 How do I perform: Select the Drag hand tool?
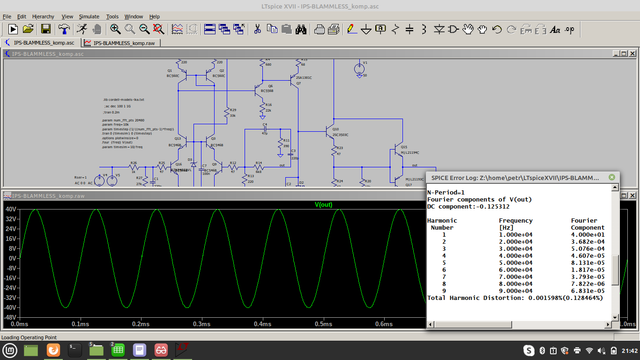(482, 29)
